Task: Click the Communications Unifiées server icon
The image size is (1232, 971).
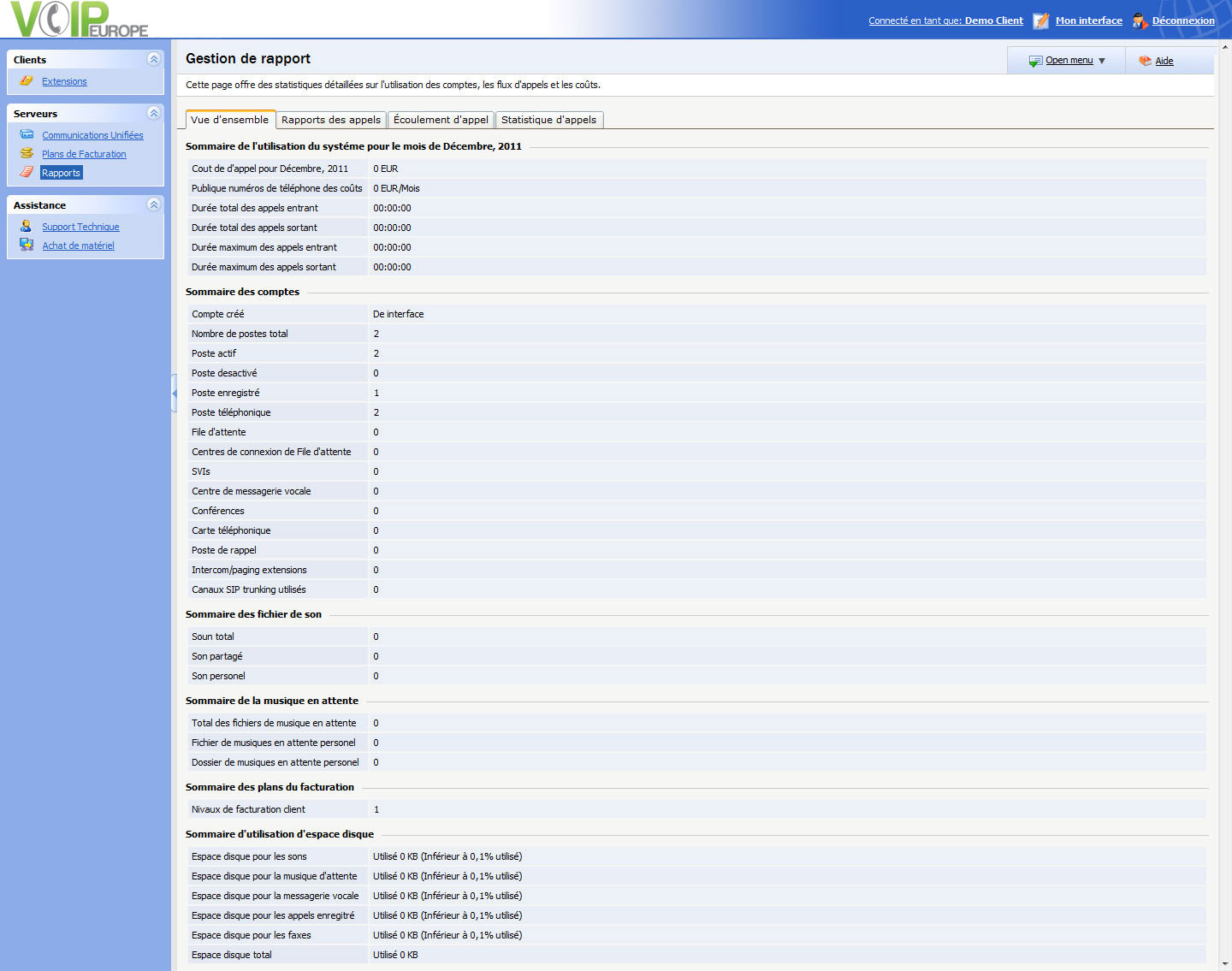Action: tap(27, 135)
